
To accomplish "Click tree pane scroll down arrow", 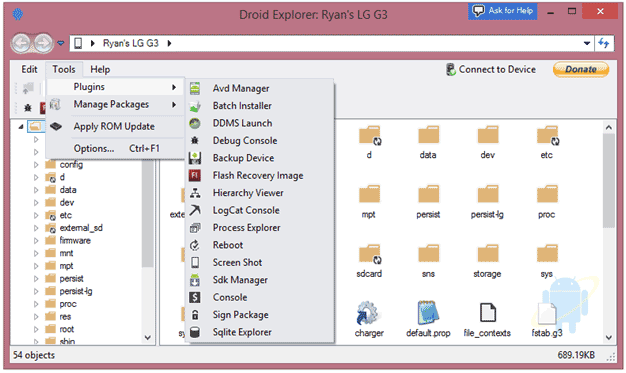I will click(x=148, y=338).
